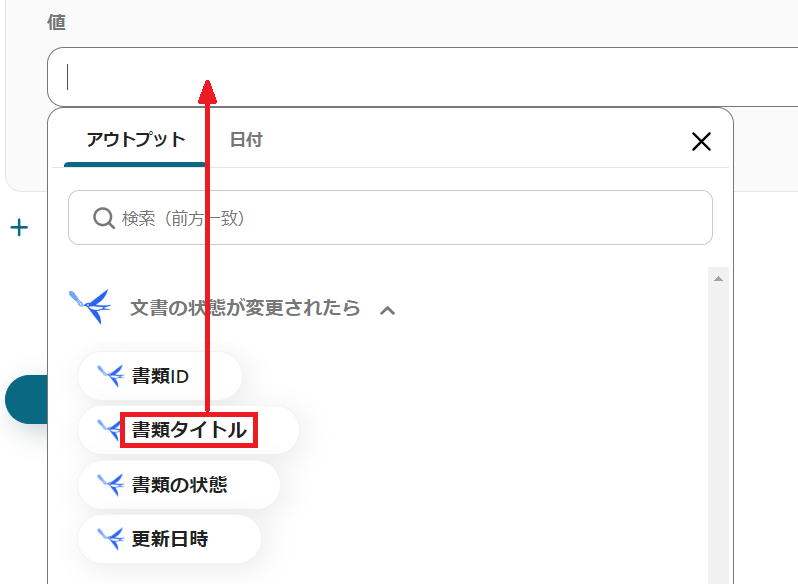This screenshot has height=584, width=798.
Task: Click the bird icon on 書類ID chip
Action: point(111,376)
